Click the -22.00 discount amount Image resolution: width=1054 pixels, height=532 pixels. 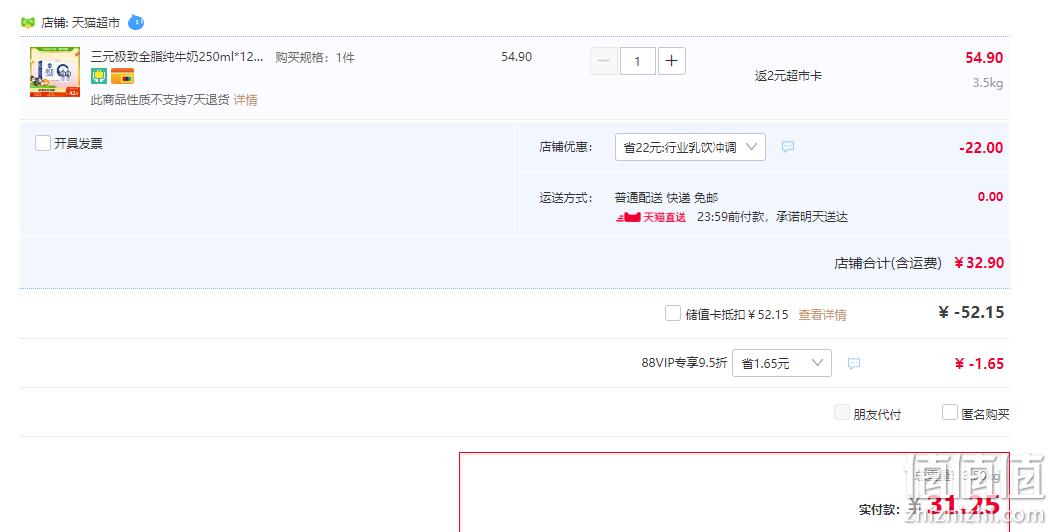981,148
